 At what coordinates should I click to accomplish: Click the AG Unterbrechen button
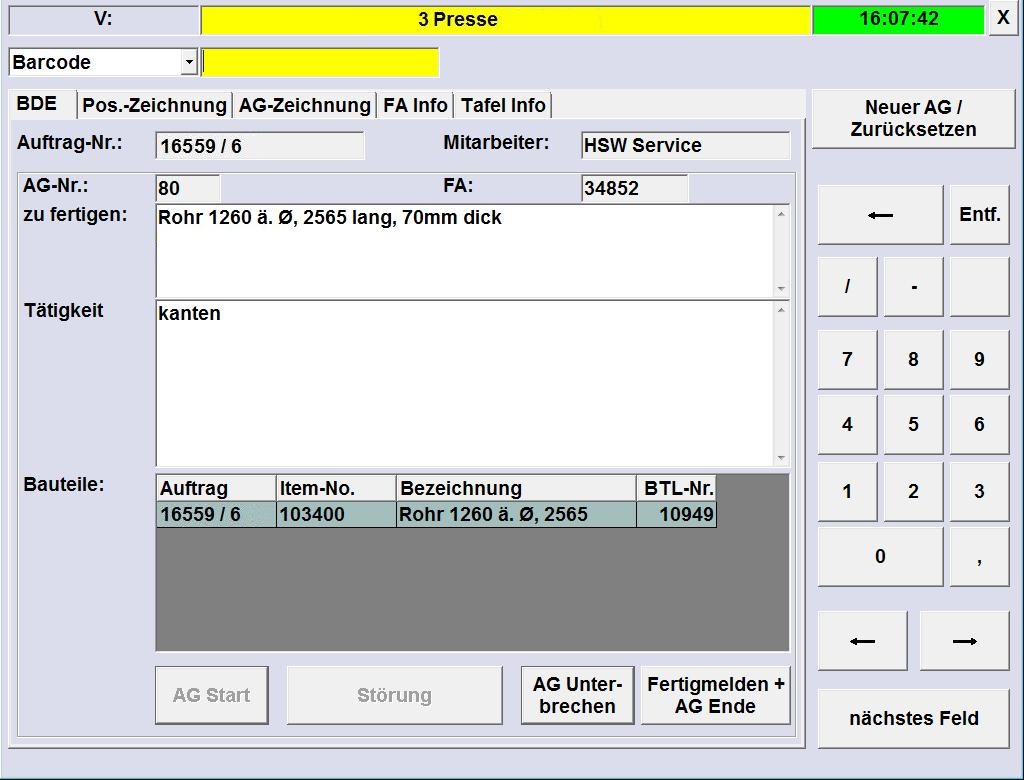click(577, 694)
